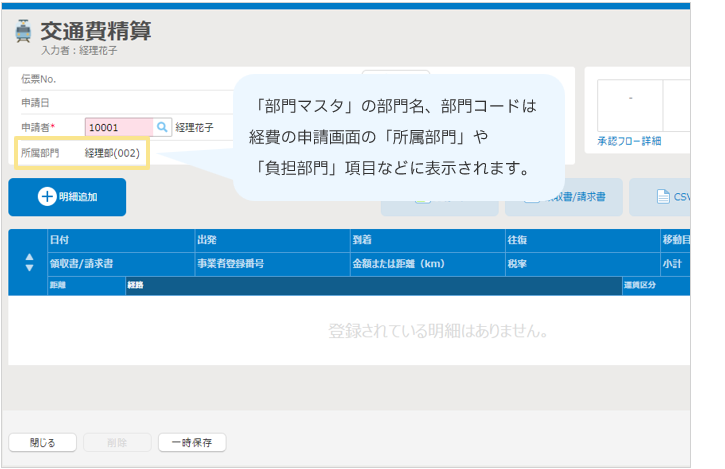
Task: Click the train icon beside 交通費精算 title
Action: pos(23,33)
